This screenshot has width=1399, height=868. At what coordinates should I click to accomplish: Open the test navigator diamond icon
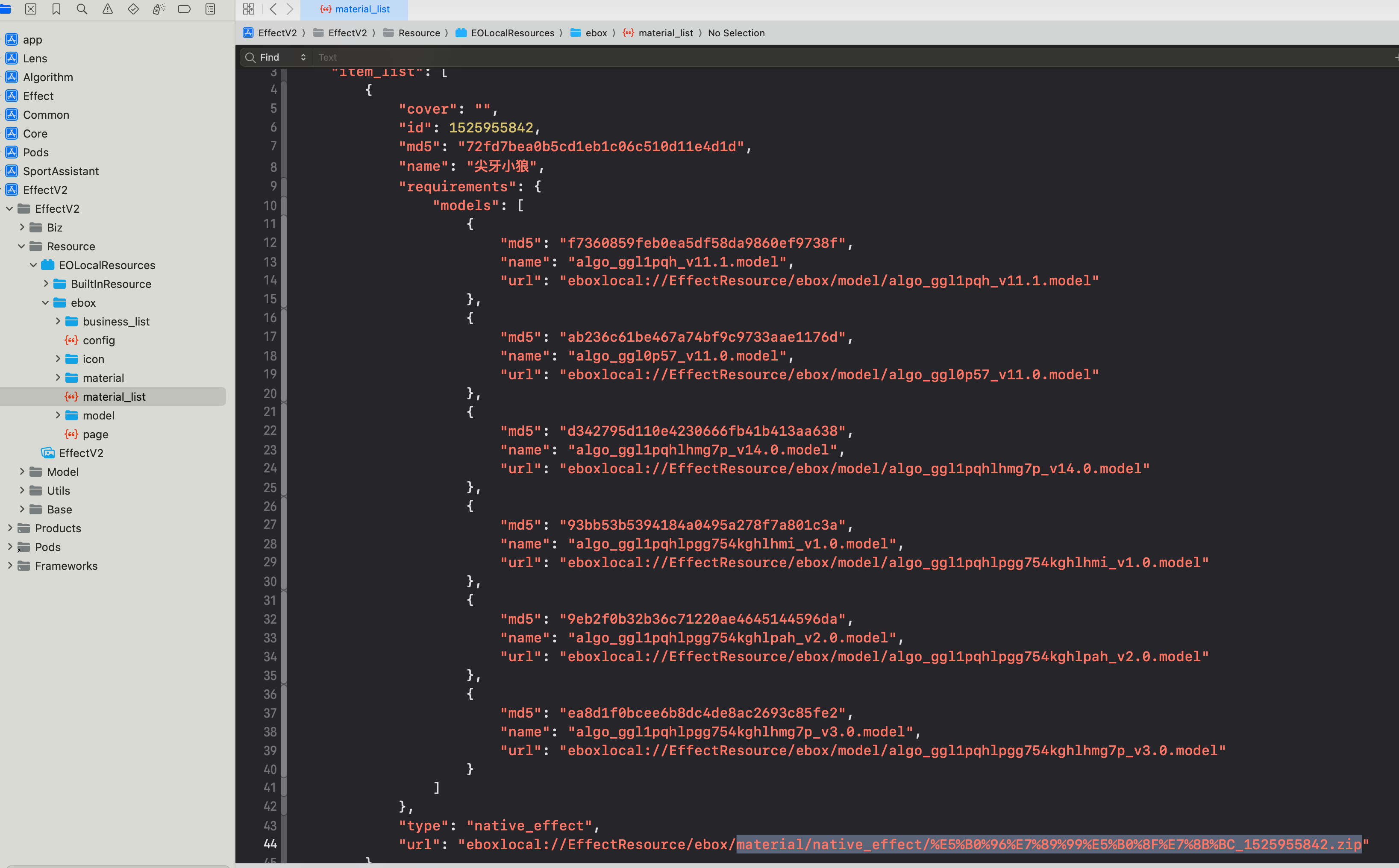[133, 9]
